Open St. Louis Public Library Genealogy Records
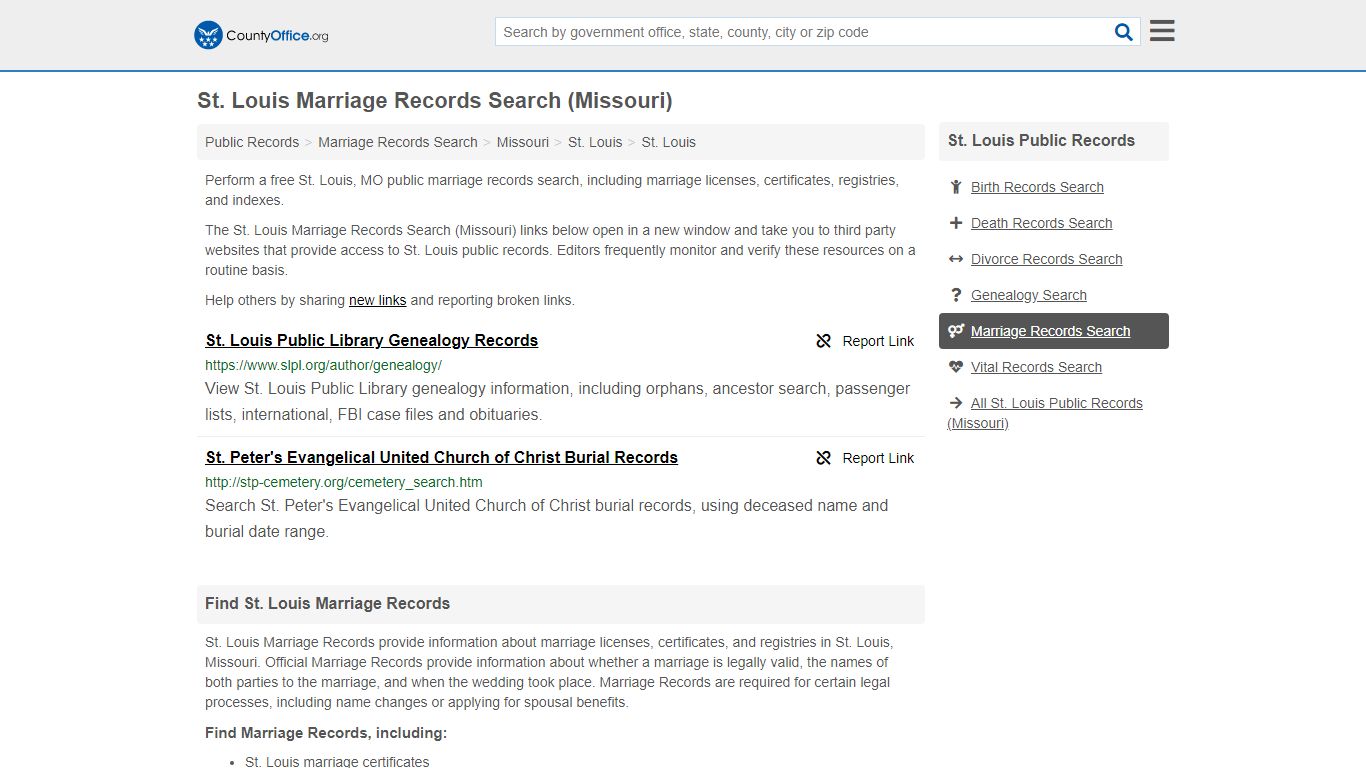Image resolution: width=1366 pixels, height=768 pixels. [x=372, y=340]
